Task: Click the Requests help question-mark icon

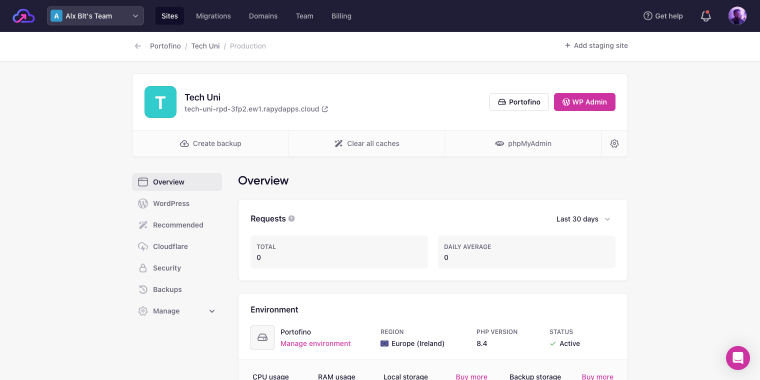Action: pos(291,219)
